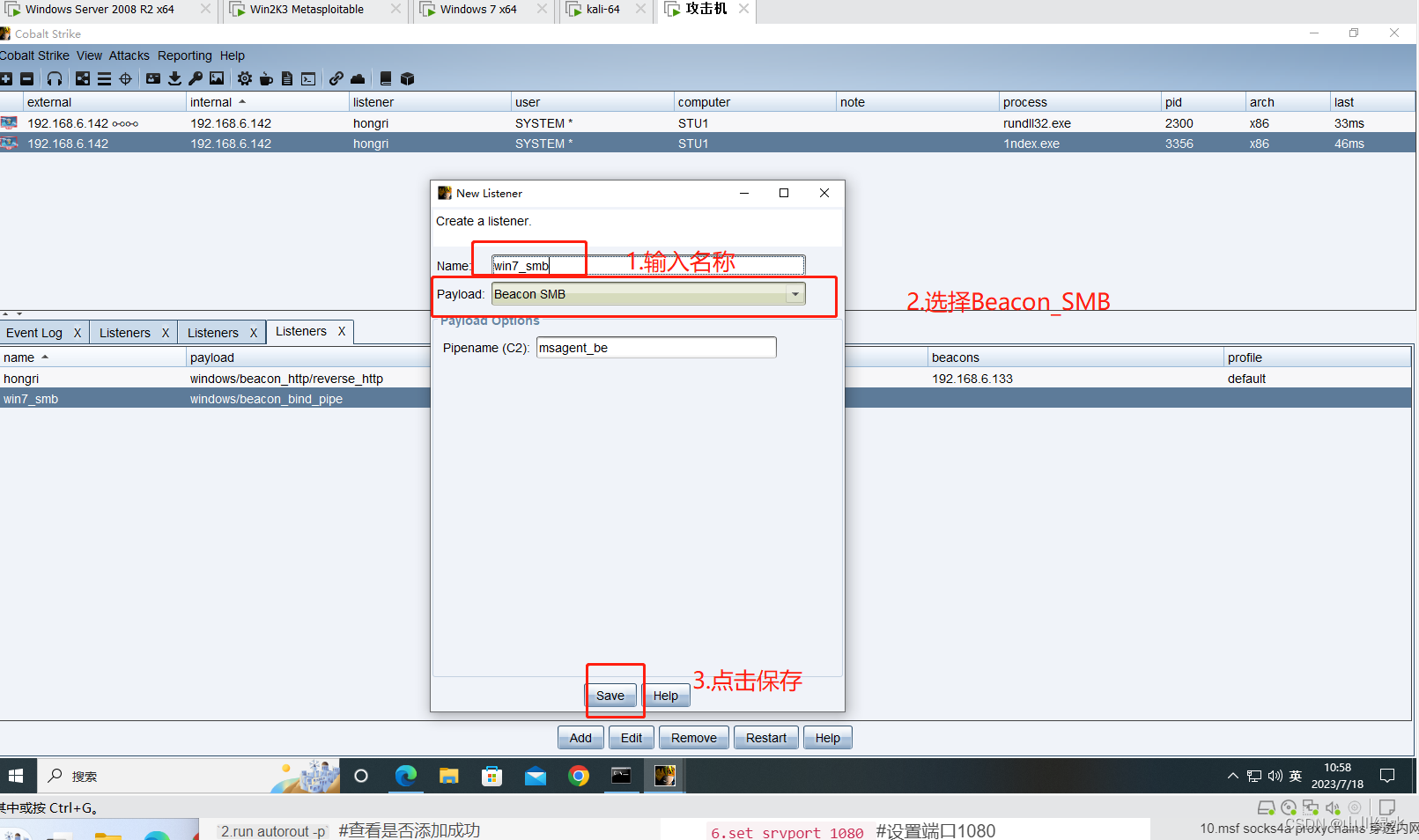
Task: Sort listeners by the payload column header
Action: (308, 357)
